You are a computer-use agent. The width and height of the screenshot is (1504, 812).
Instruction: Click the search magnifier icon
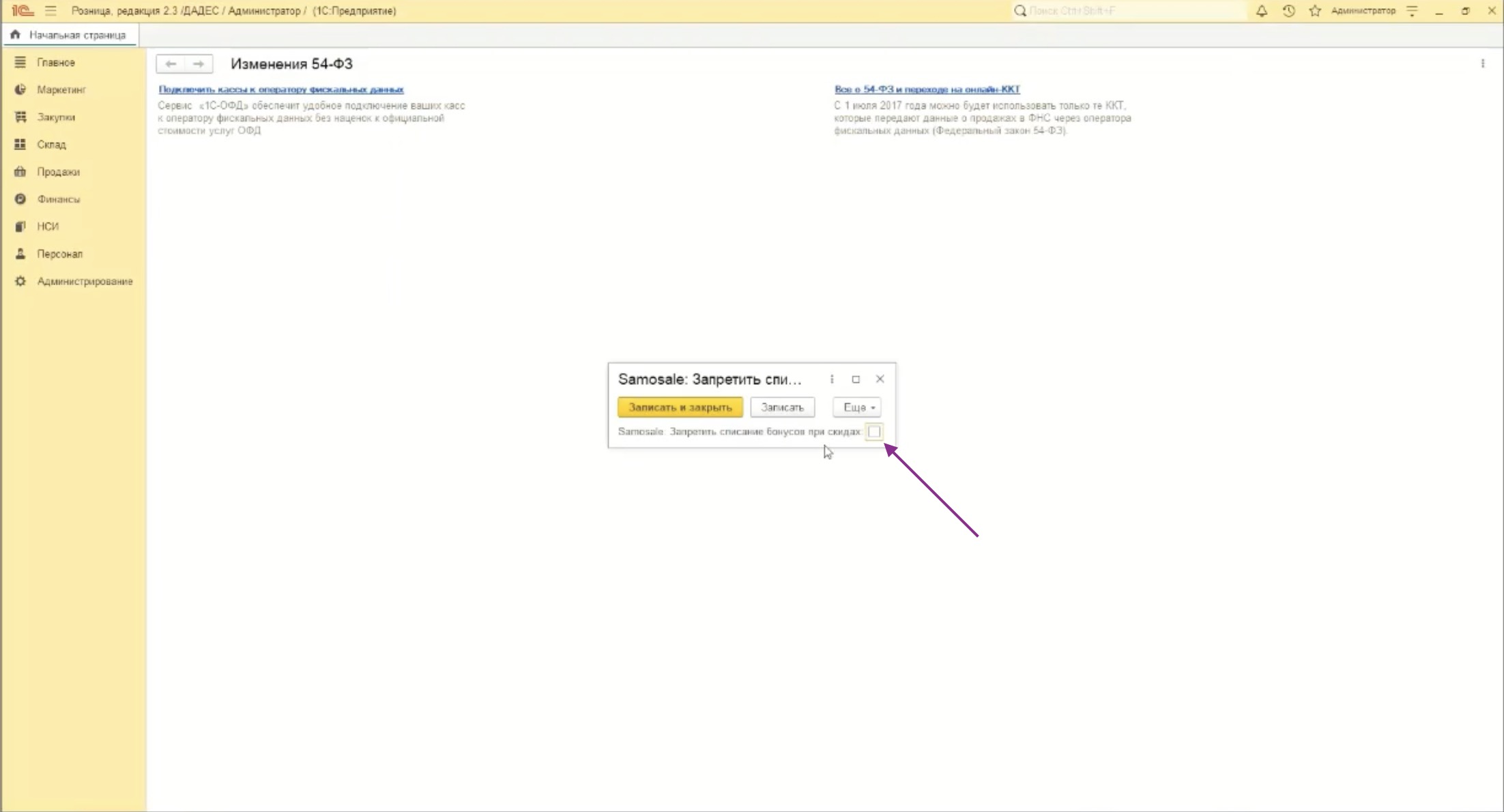click(1020, 11)
